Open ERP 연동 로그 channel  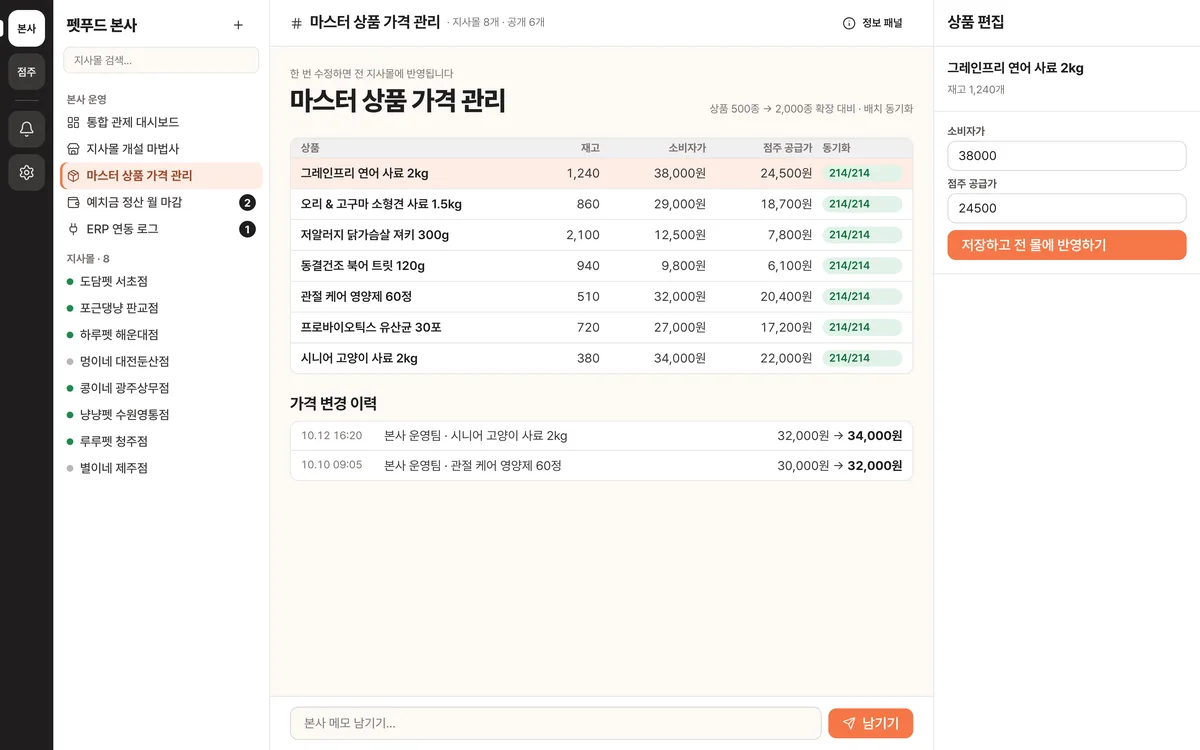coord(161,229)
